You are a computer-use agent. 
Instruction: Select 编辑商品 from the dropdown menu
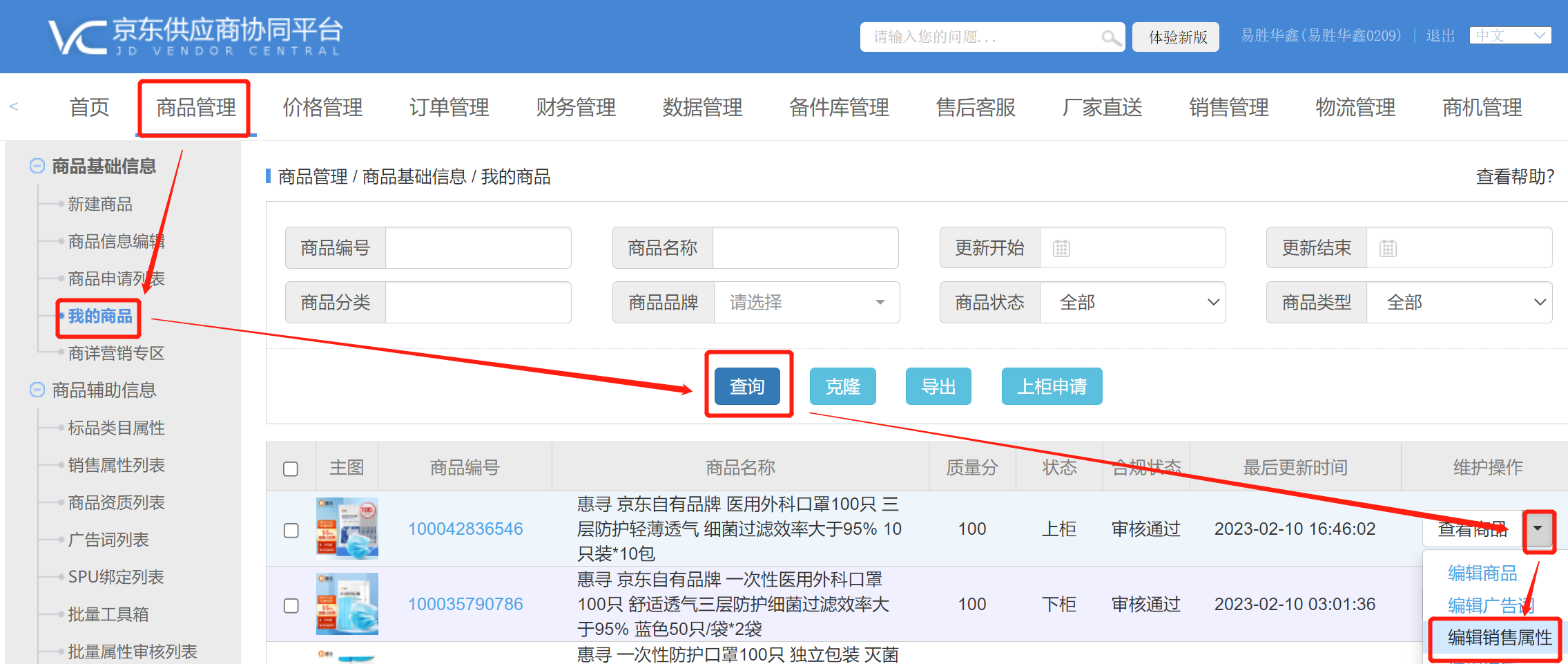[1482, 573]
